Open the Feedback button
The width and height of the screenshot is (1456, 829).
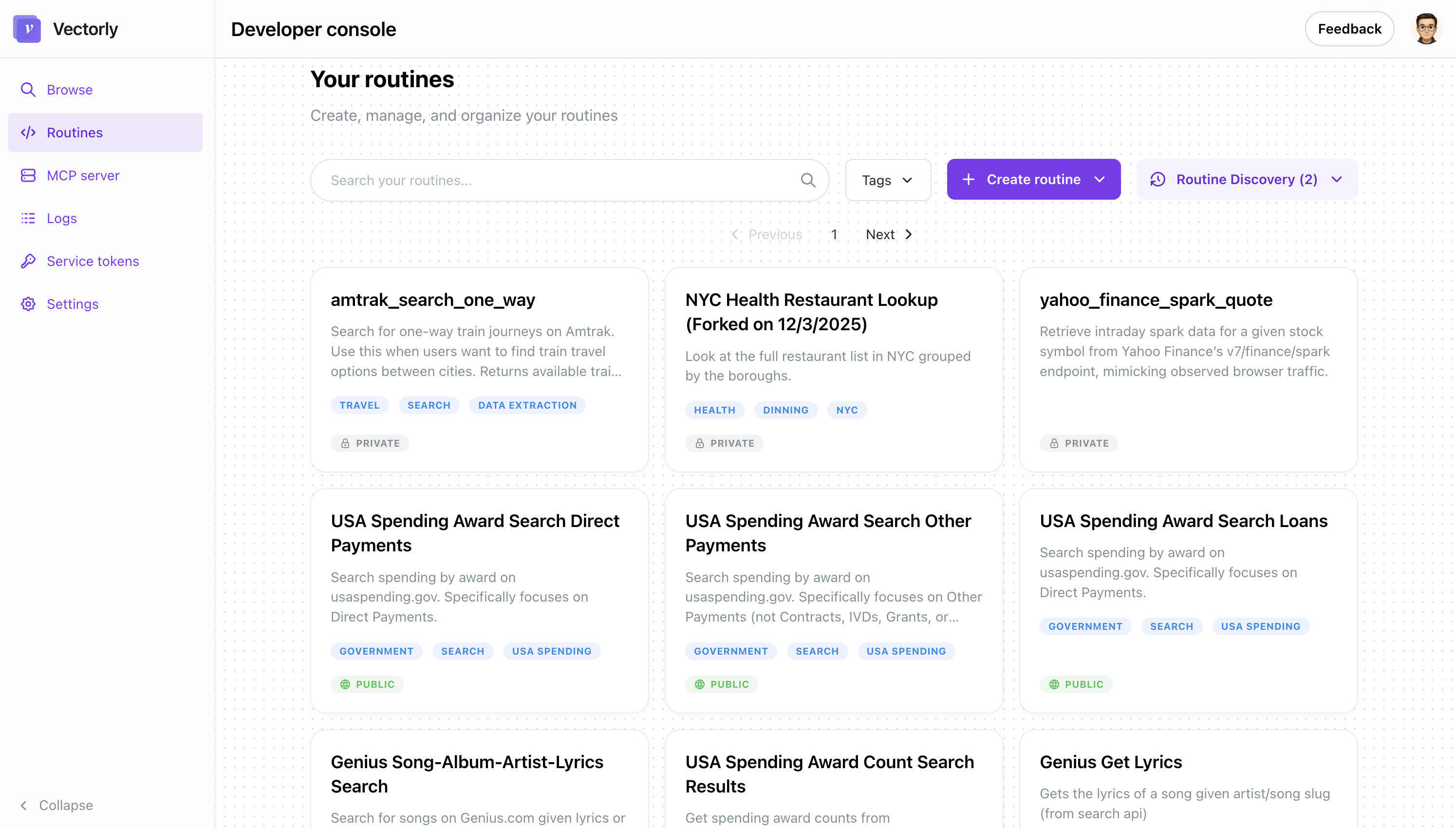(1349, 28)
